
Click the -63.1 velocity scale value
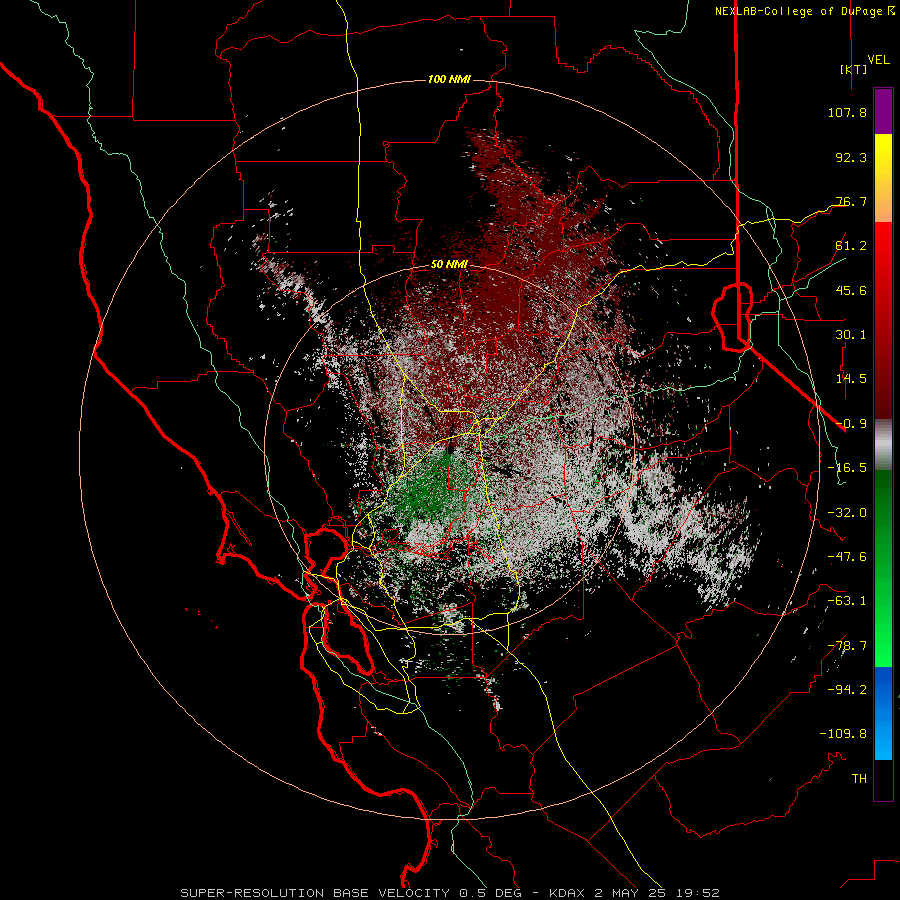[847, 601]
